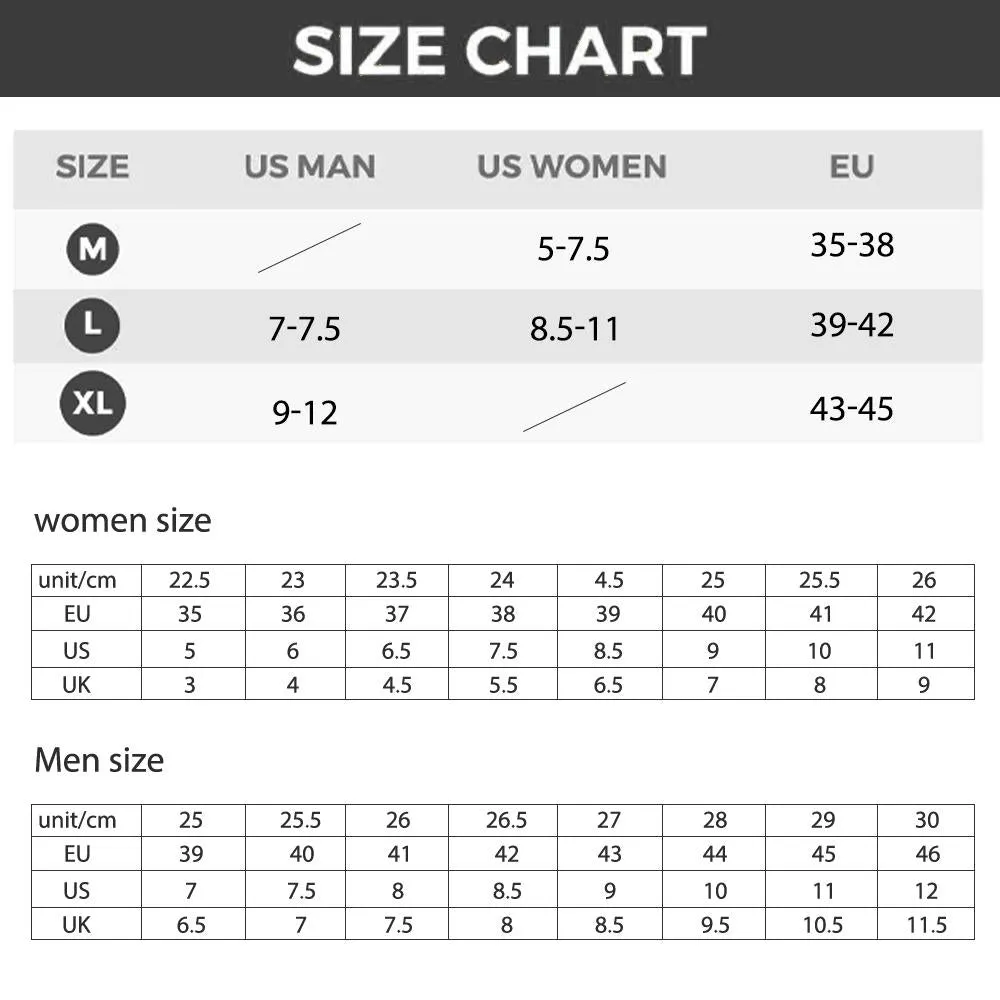
Task: Click the slash in XL row US WOMEN
Action: tap(574, 407)
